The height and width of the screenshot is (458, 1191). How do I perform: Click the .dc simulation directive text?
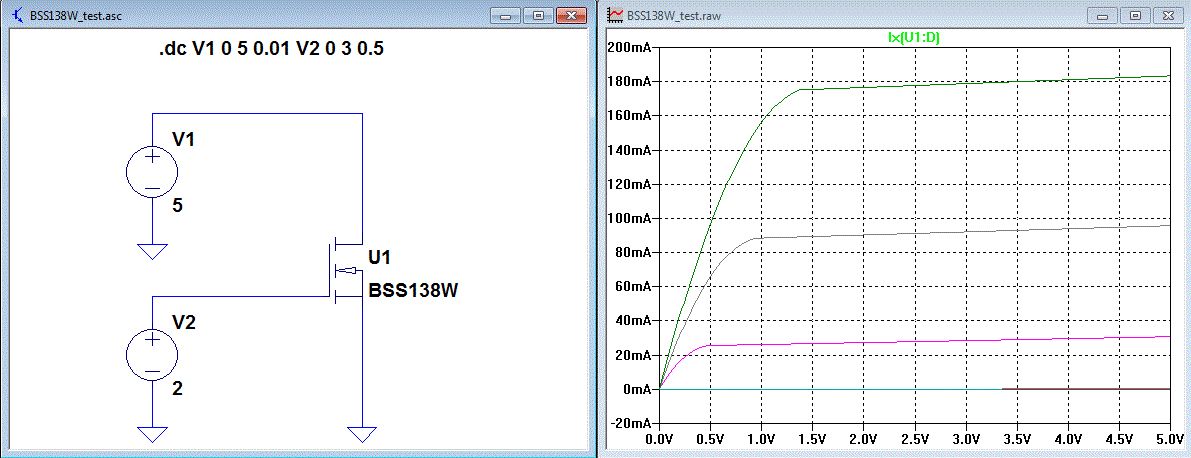tap(271, 50)
